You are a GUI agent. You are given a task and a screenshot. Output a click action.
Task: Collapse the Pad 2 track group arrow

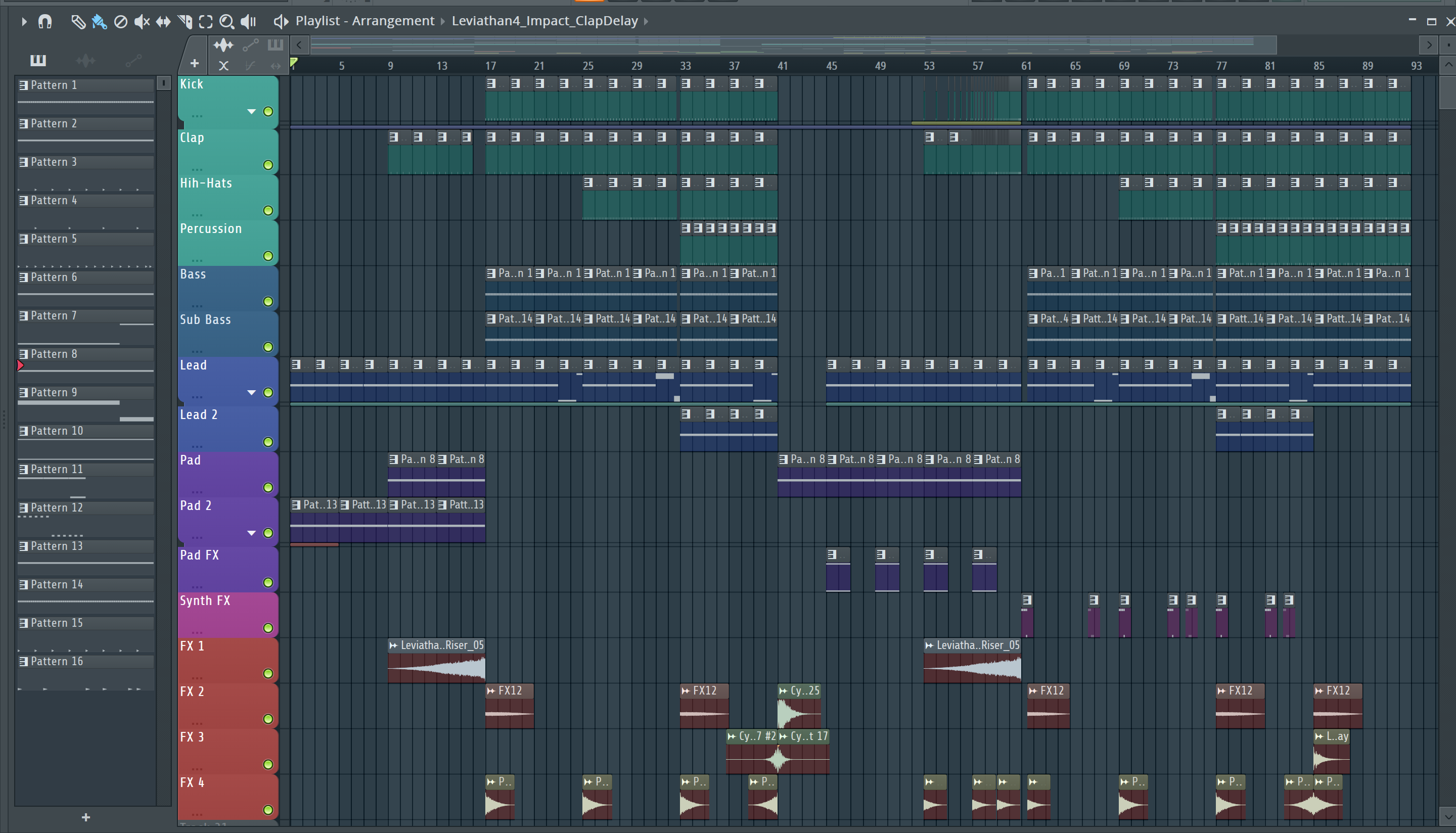251,533
